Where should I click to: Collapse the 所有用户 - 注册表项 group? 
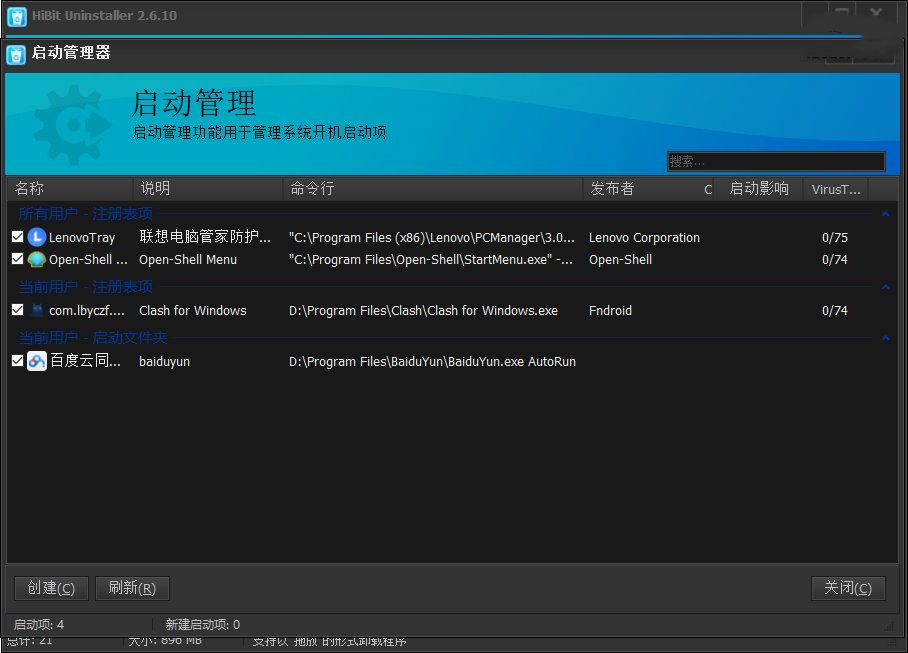[884, 213]
